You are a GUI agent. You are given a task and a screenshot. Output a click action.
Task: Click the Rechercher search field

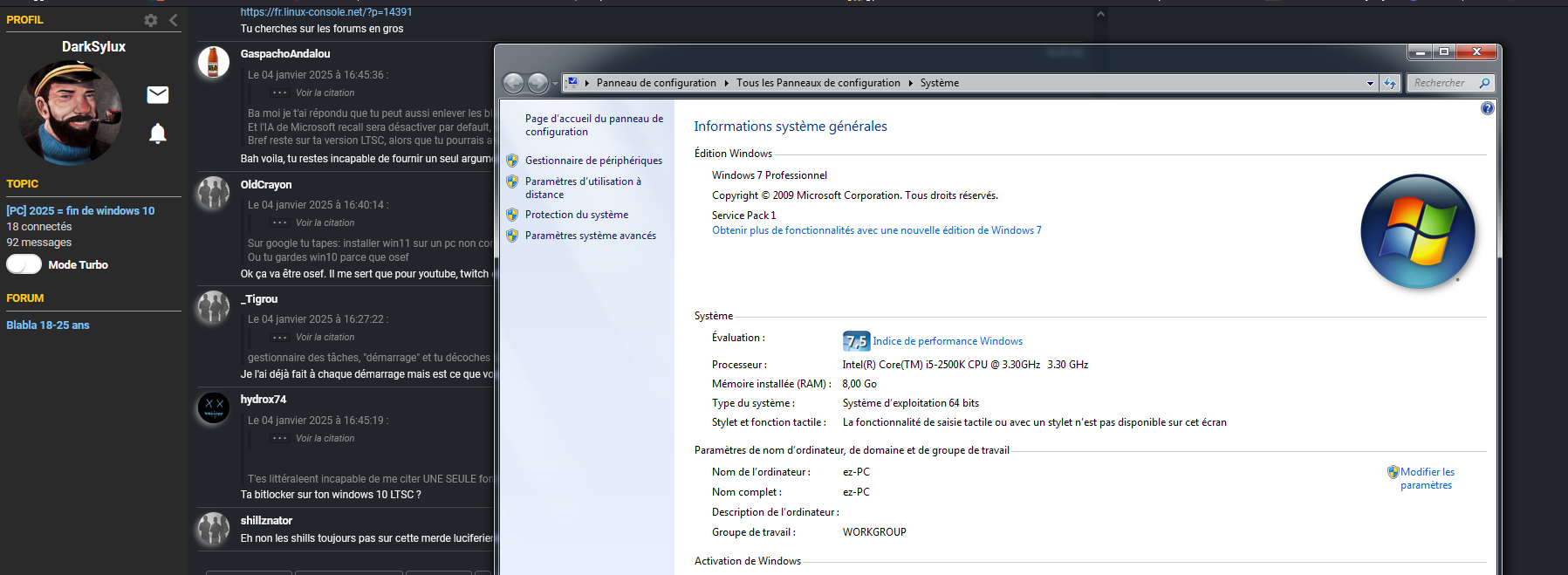point(1444,83)
